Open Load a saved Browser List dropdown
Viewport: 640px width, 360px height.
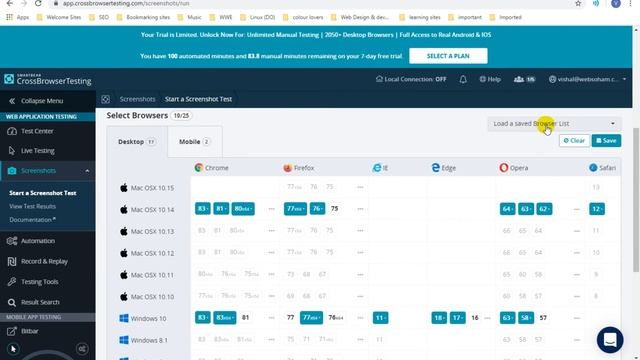554,124
